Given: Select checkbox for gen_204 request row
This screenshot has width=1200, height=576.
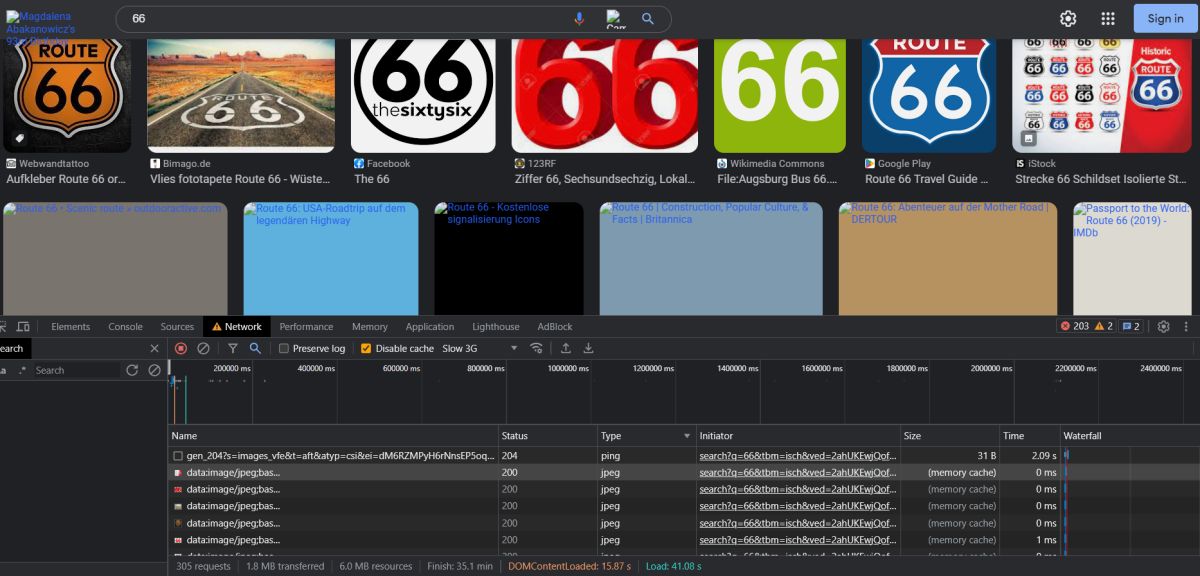Looking at the screenshot, I should [x=178, y=456].
